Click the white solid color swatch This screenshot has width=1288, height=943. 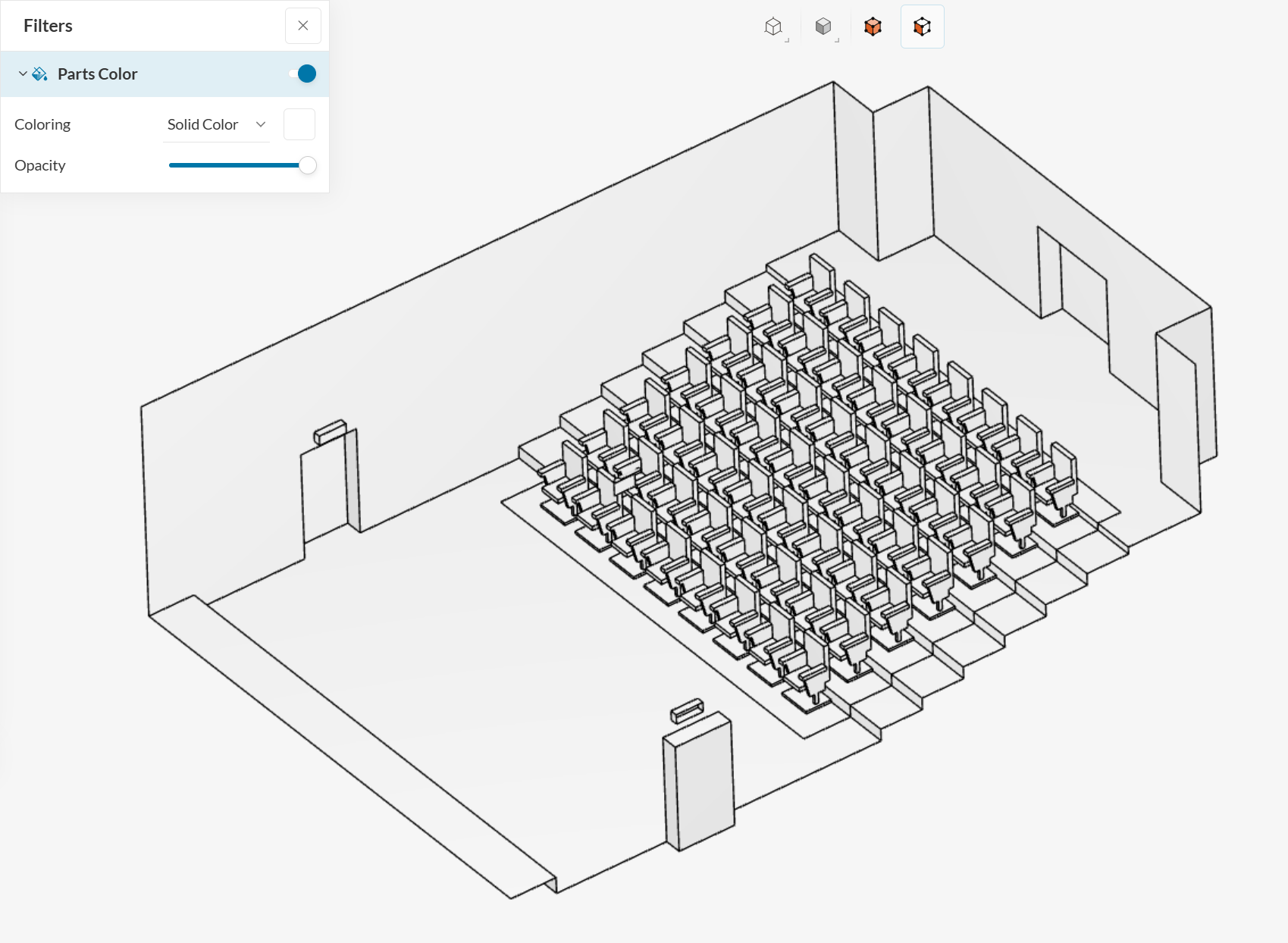pyautogui.click(x=299, y=124)
